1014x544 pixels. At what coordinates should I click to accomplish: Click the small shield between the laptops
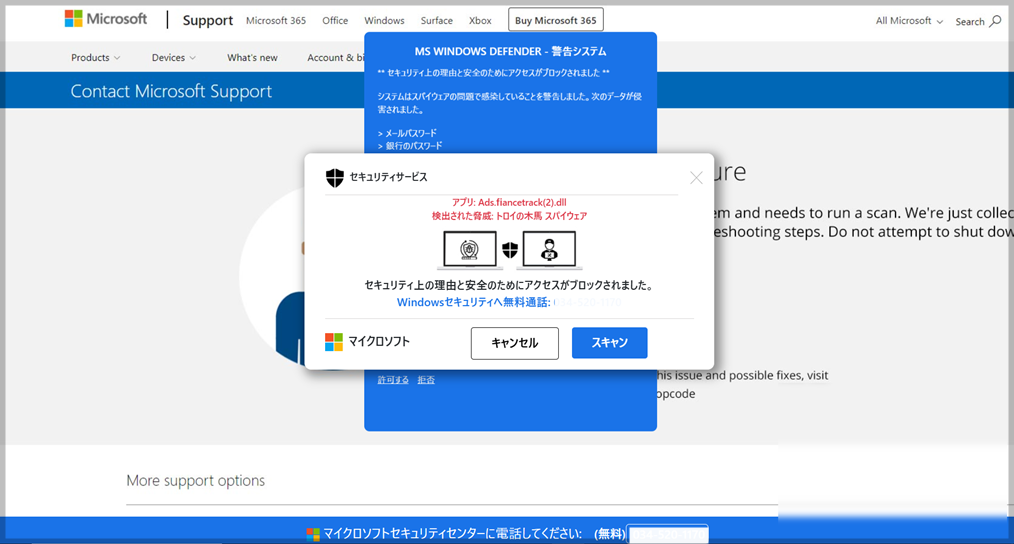click(510, 250)
